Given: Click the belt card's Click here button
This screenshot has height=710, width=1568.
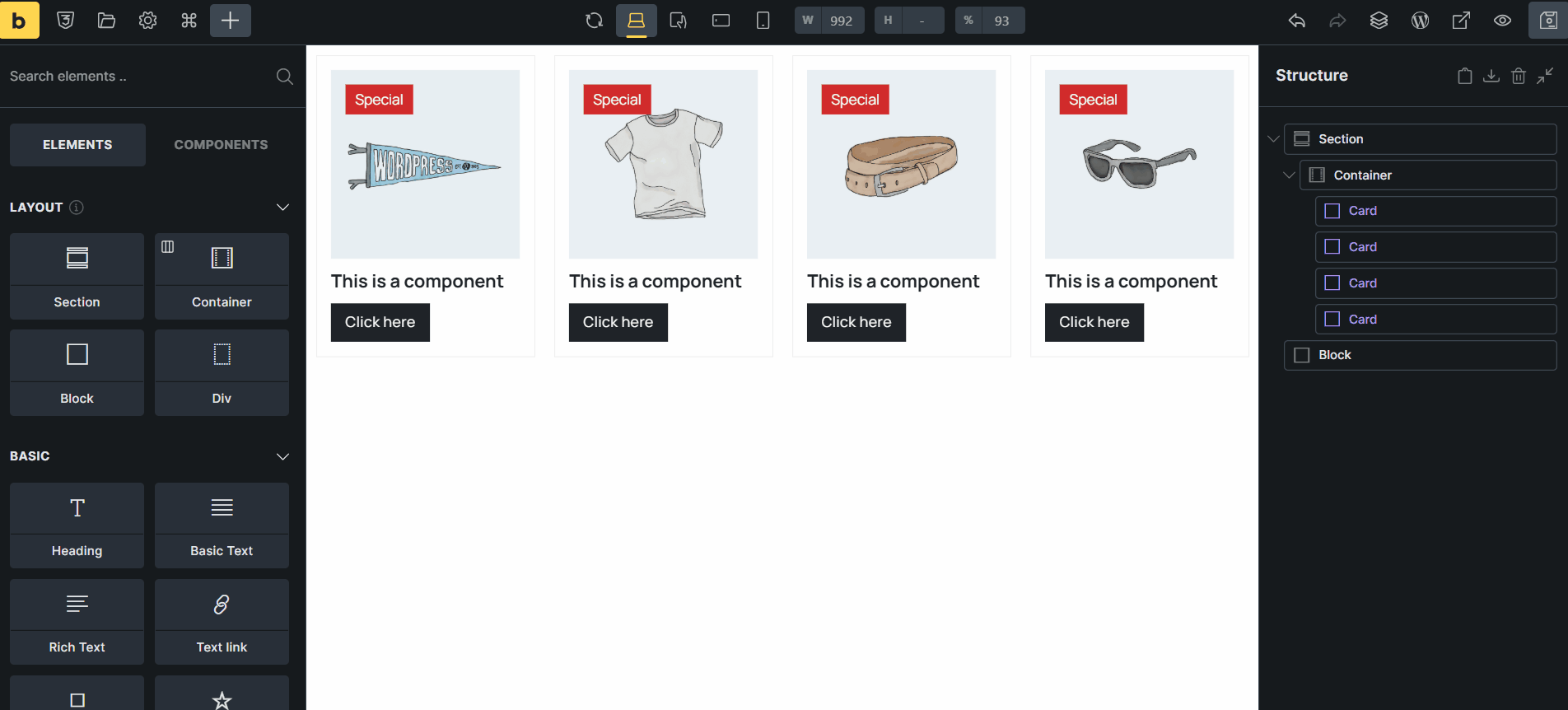Looking at the screenshot, I should coord(856,322).
